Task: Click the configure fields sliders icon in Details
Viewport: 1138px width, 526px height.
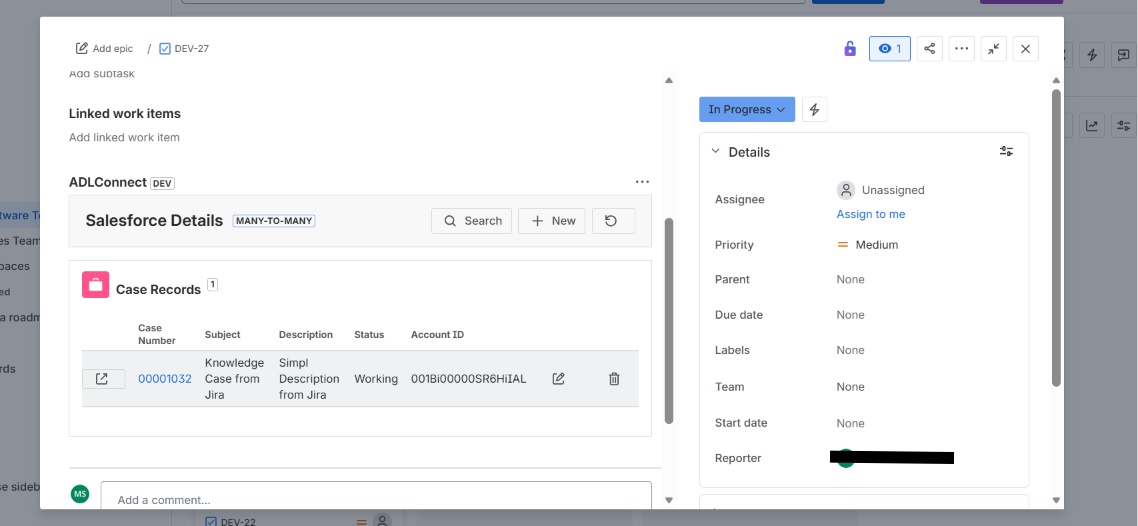Action: (1006, 152)
